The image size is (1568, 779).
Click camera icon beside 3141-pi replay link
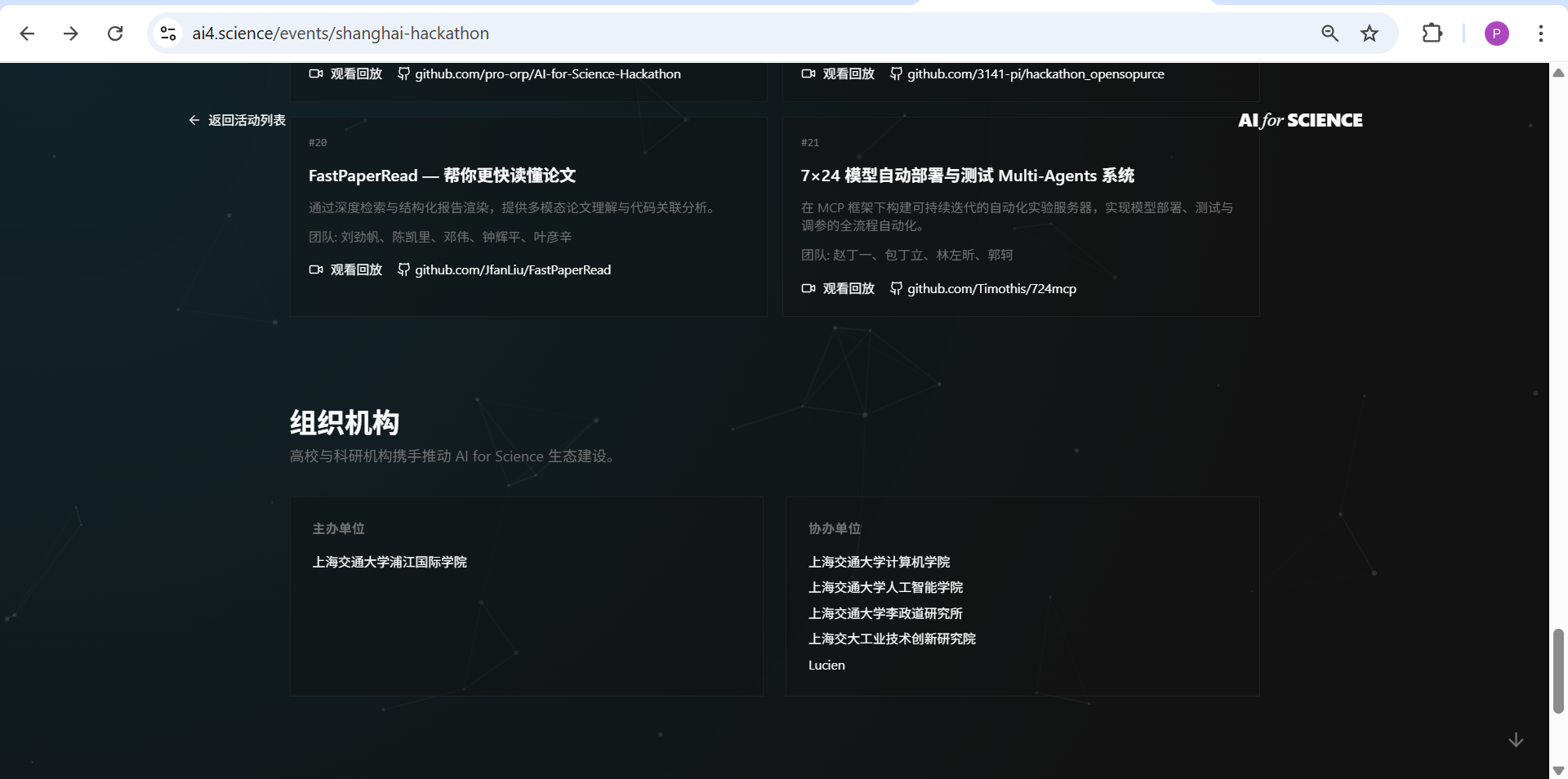click(808, 73)
